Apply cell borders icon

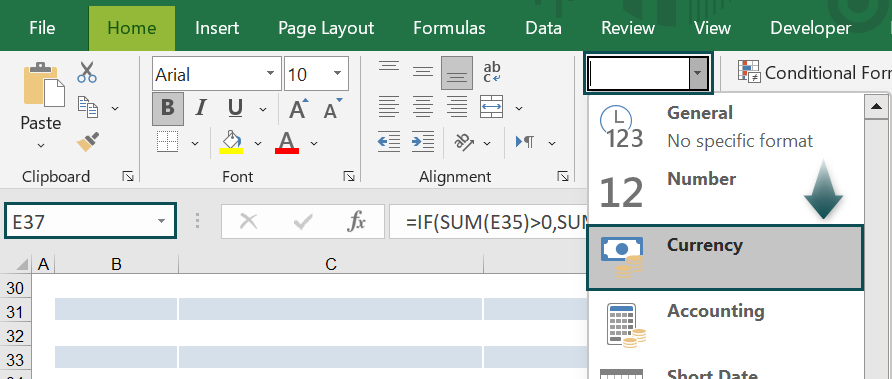[x=167, y=142]
